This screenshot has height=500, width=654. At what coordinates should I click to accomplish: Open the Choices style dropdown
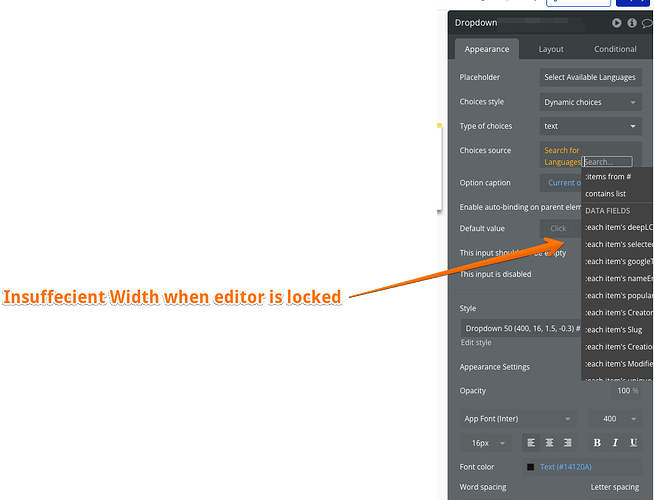(x=591, y=102)
